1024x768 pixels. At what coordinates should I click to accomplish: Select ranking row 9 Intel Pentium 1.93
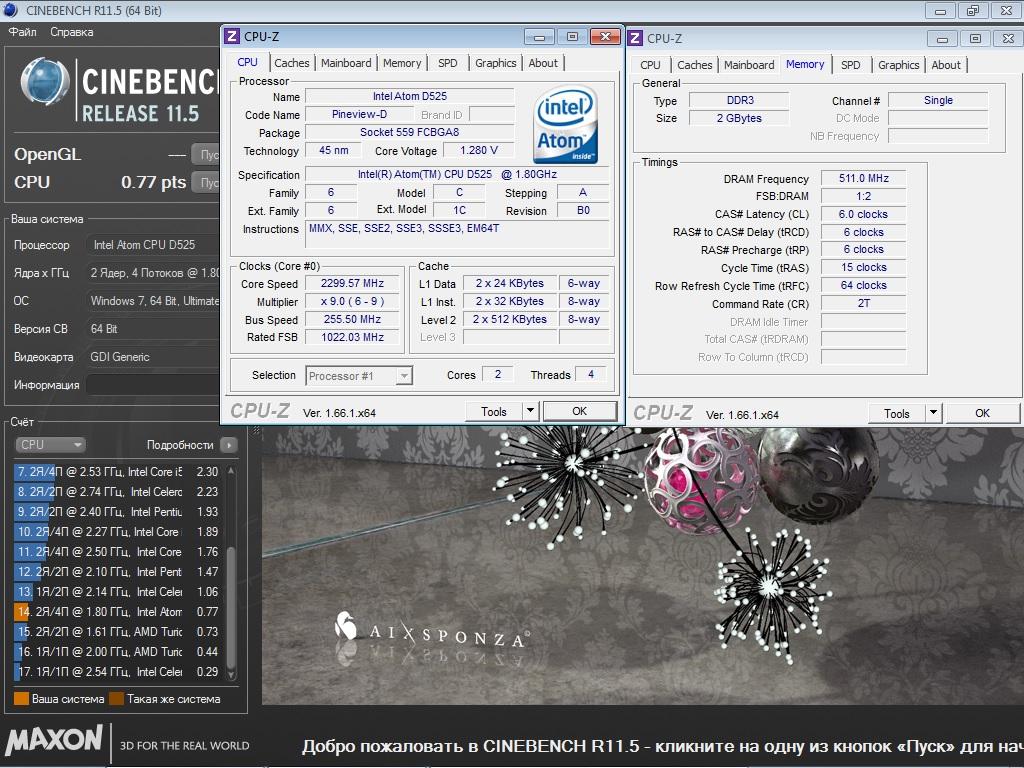tap(116, 512)
